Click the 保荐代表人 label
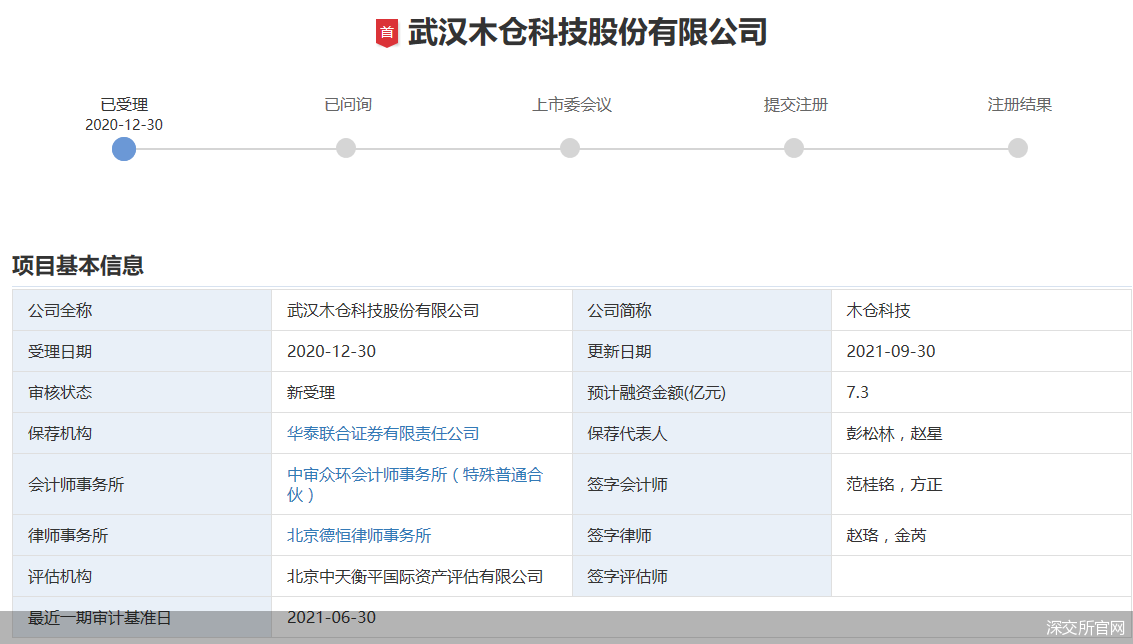The image size is (1133, 644). point(627,434)
